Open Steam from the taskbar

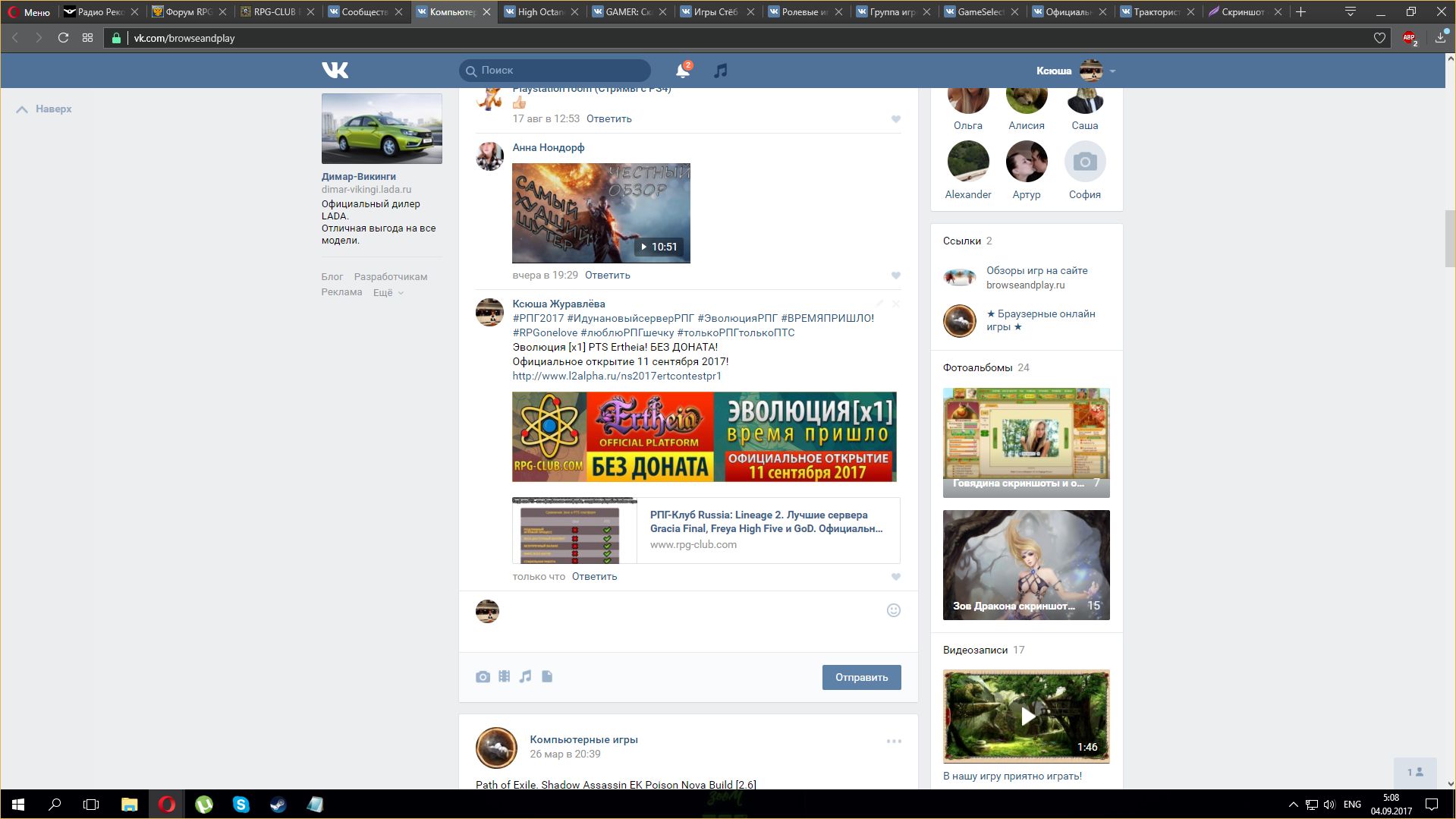pyautogui.click(x=278, y=804)
